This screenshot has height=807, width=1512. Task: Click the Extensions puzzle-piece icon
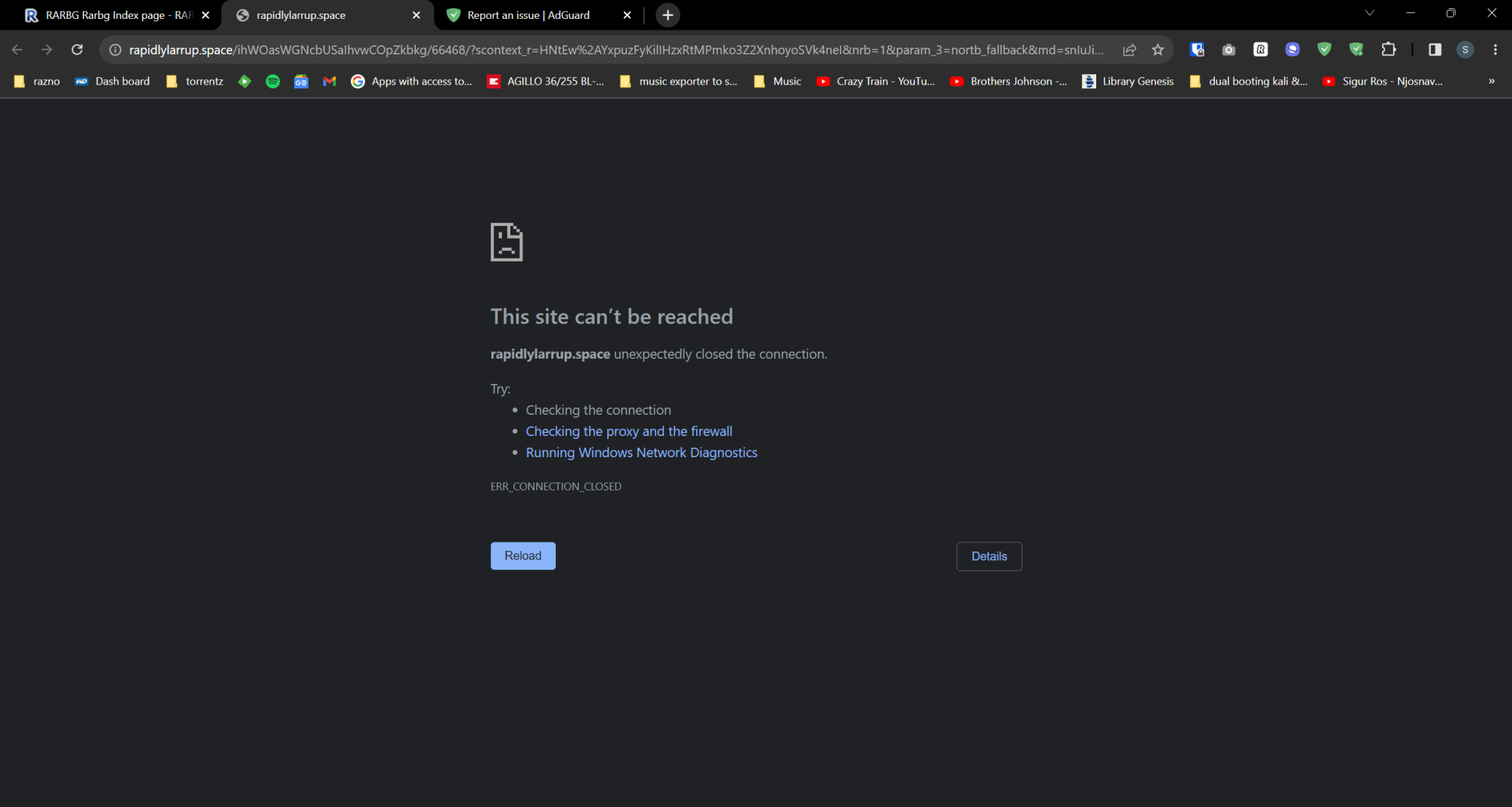pos(1389,49)
